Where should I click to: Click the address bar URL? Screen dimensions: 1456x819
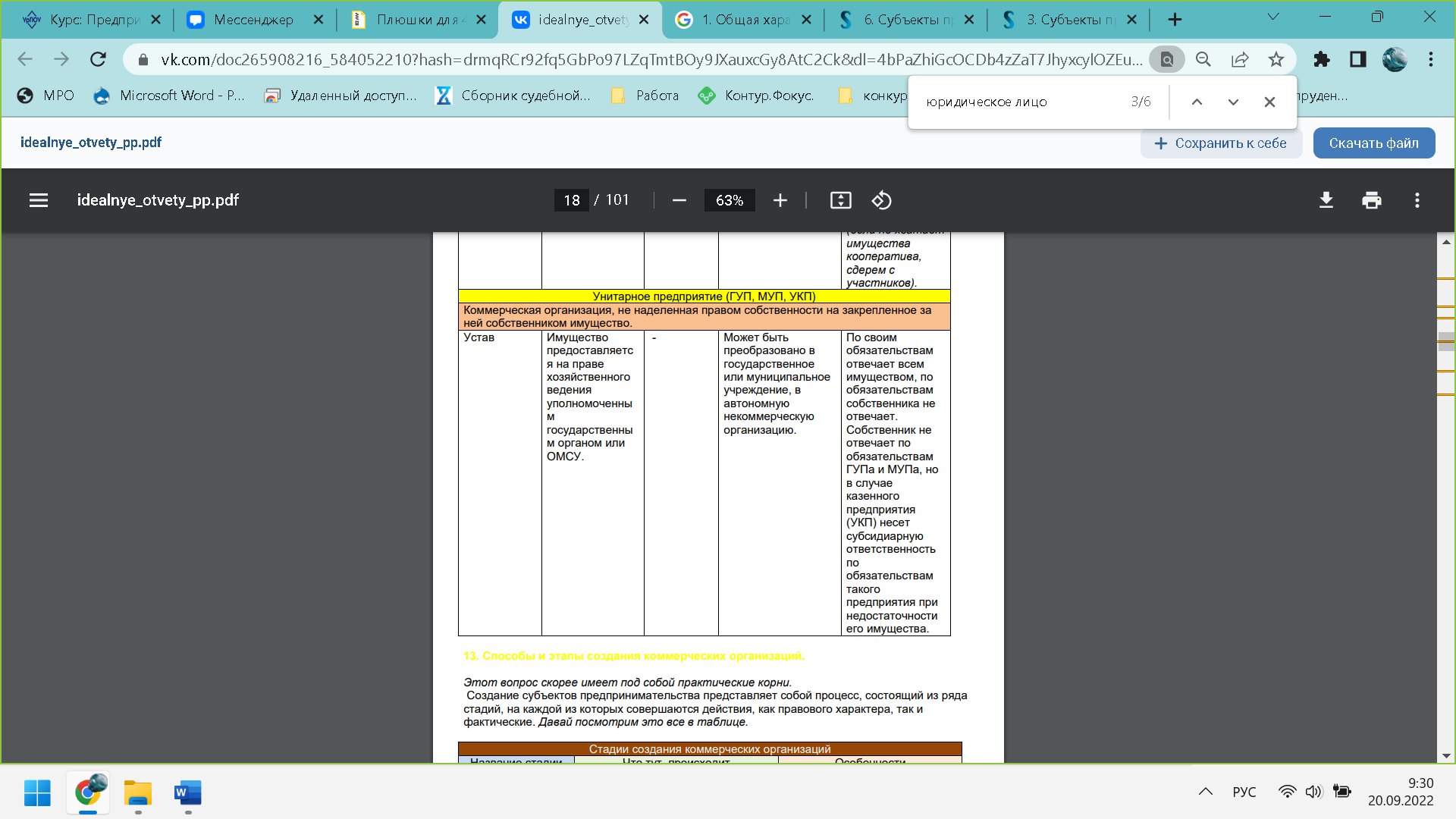[x=651, y=59]
